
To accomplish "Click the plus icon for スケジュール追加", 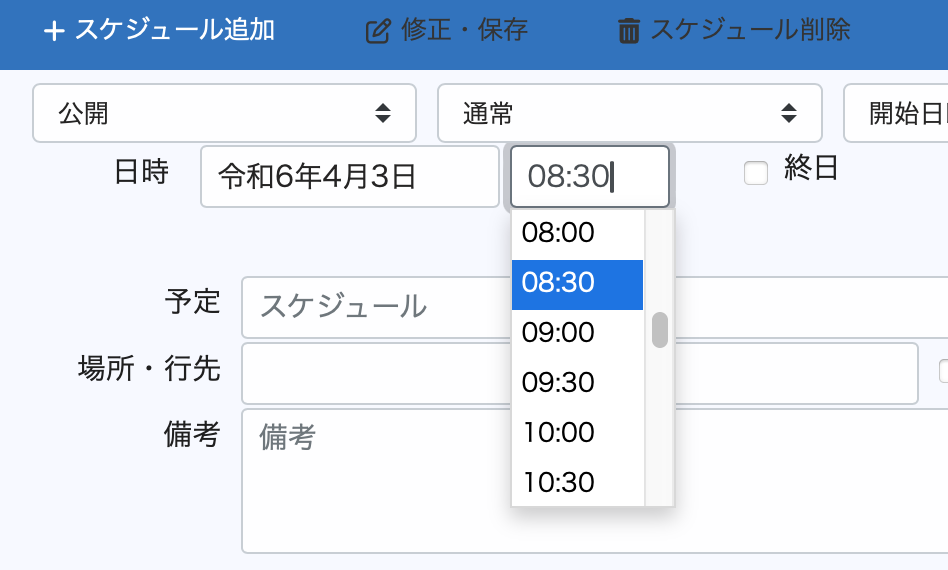I will [x=54, y=31].
